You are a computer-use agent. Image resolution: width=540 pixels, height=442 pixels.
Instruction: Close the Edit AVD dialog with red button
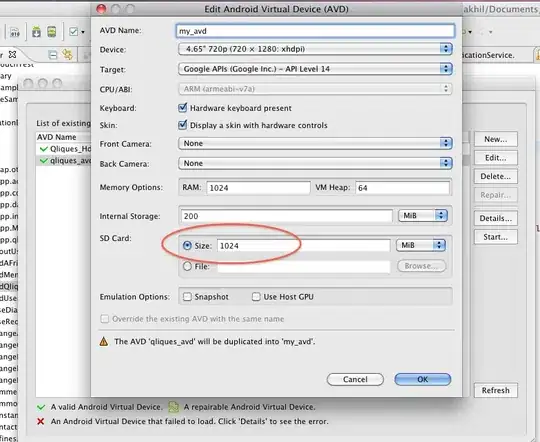pyautogui.click(x=101, y=9)
